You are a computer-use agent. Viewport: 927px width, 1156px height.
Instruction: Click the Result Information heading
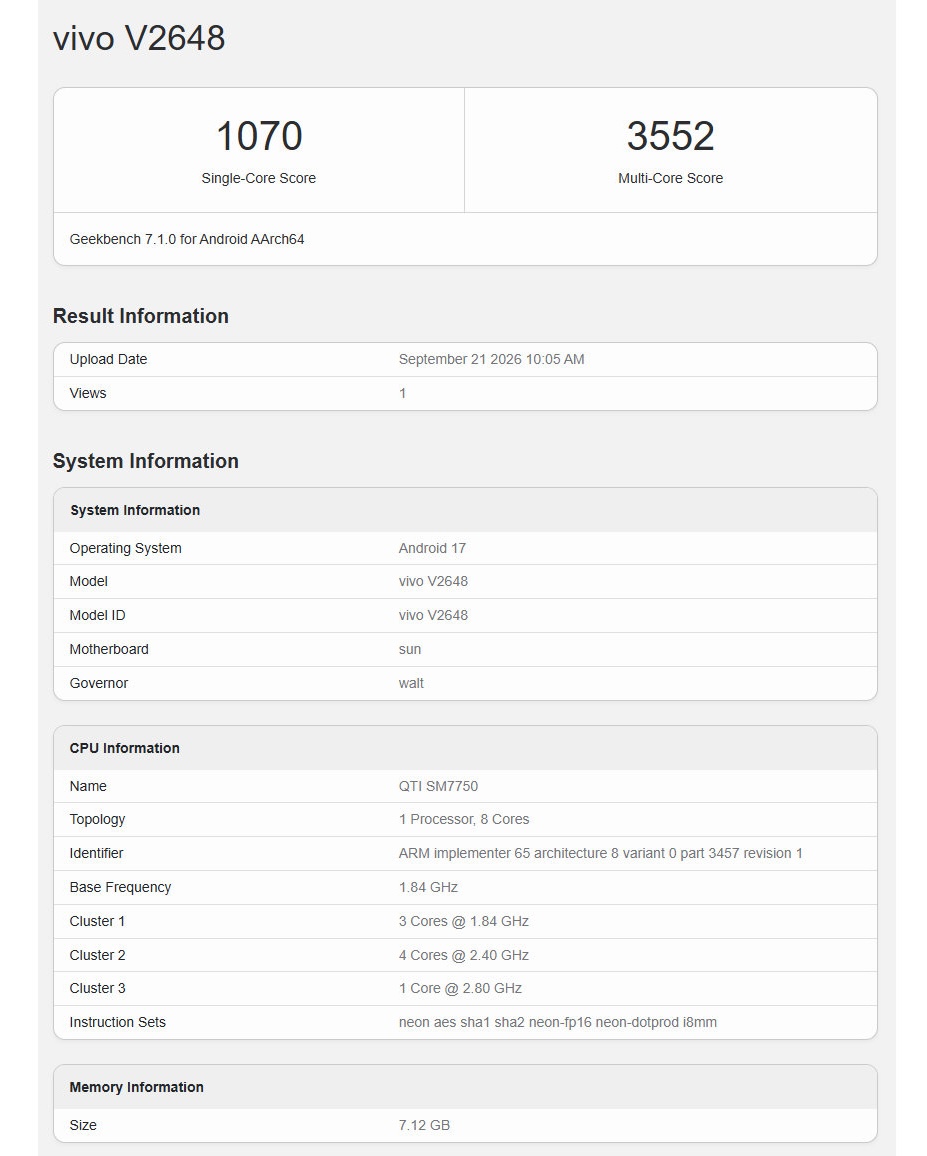click(141, 316)
